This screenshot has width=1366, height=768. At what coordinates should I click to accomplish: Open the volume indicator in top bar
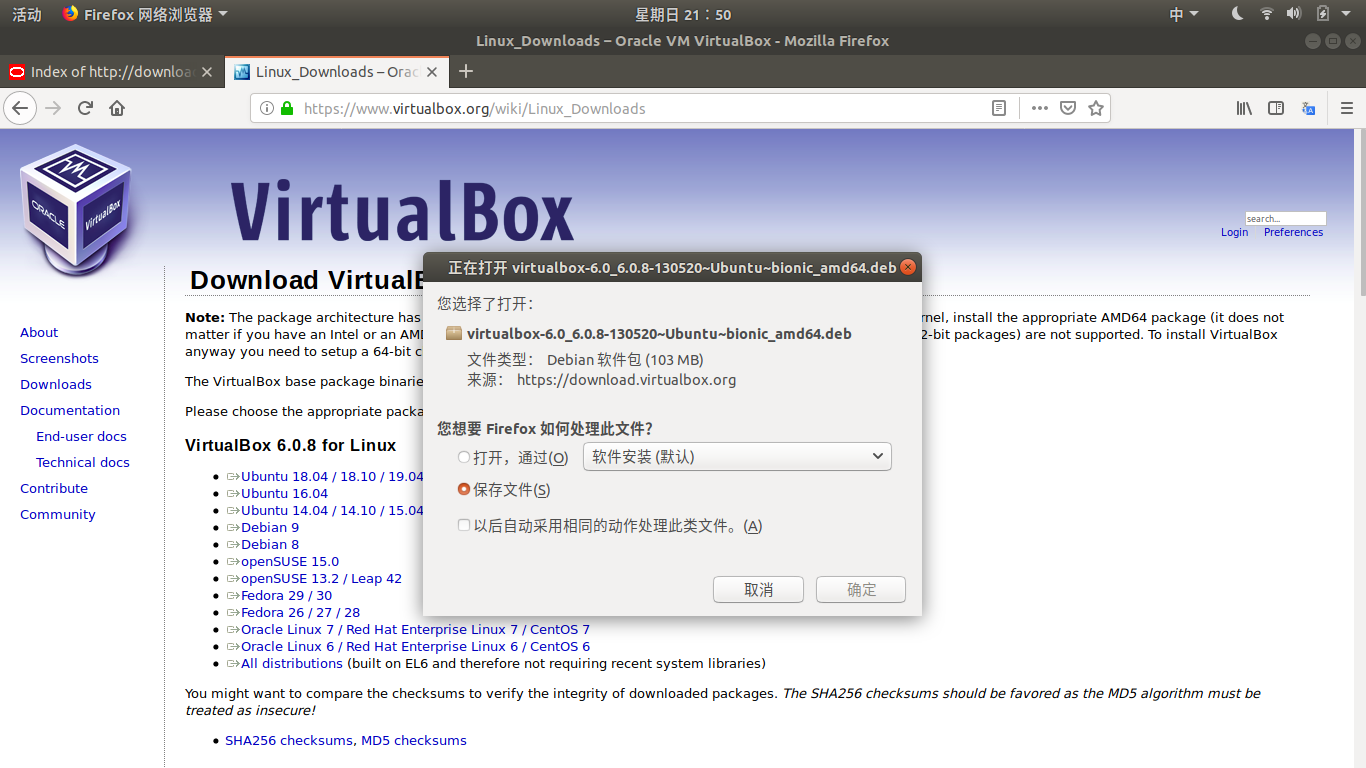pyautogui.click(x=1294, y=14)
